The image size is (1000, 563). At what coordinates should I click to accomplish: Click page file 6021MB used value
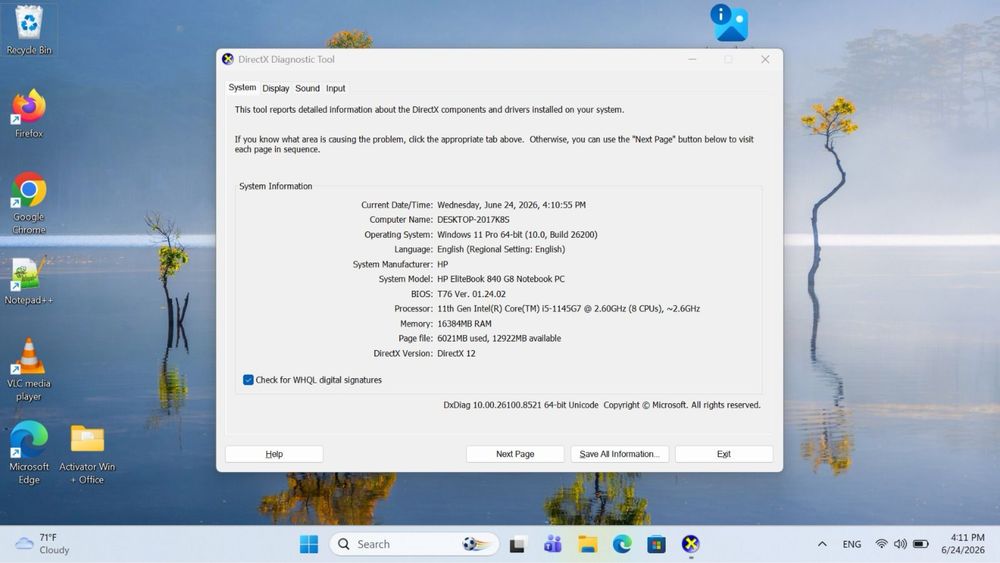499,339
